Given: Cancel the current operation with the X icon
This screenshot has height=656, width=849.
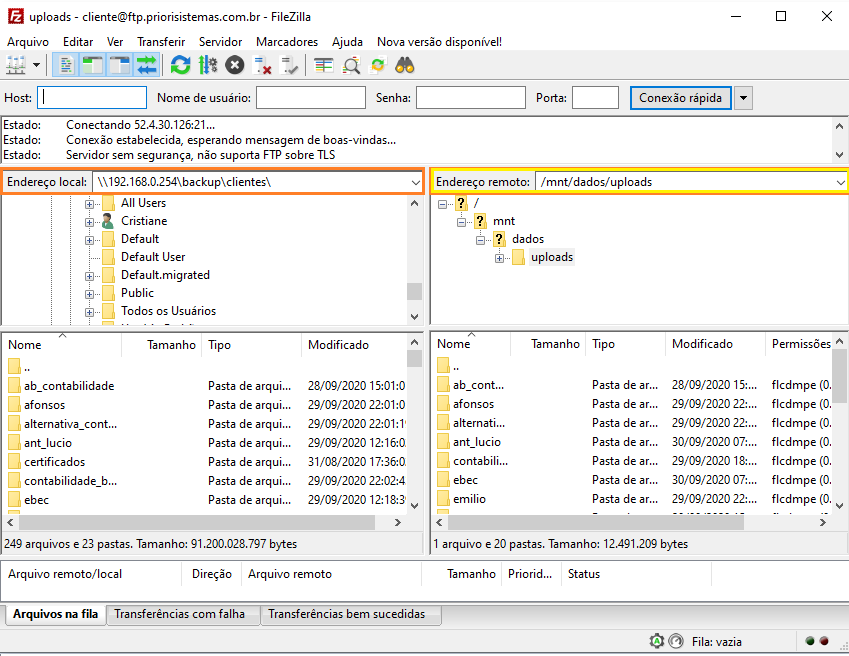Looking at the screenshot, I should (234, 65).
